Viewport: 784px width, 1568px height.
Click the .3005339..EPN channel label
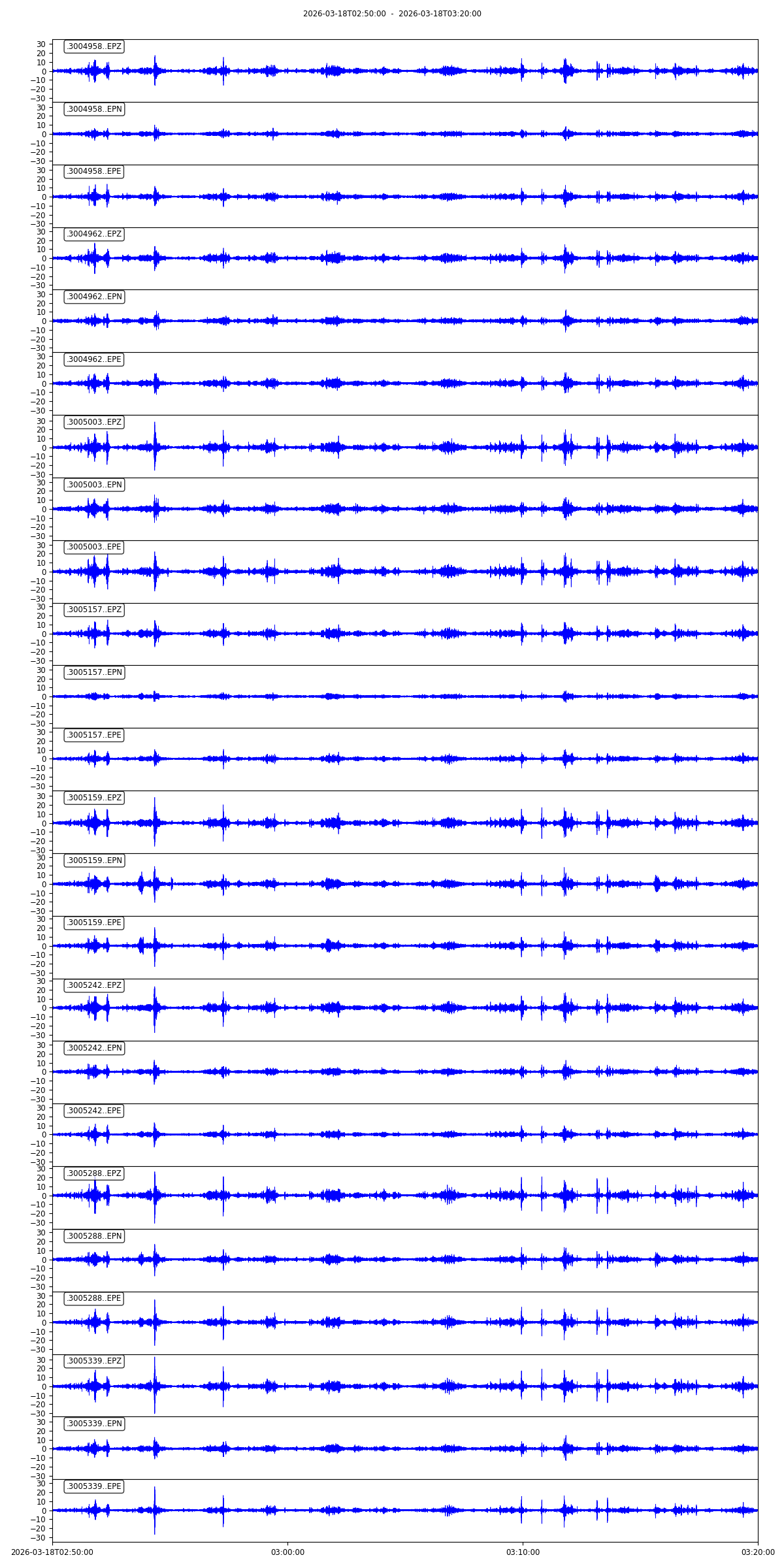94,1424
